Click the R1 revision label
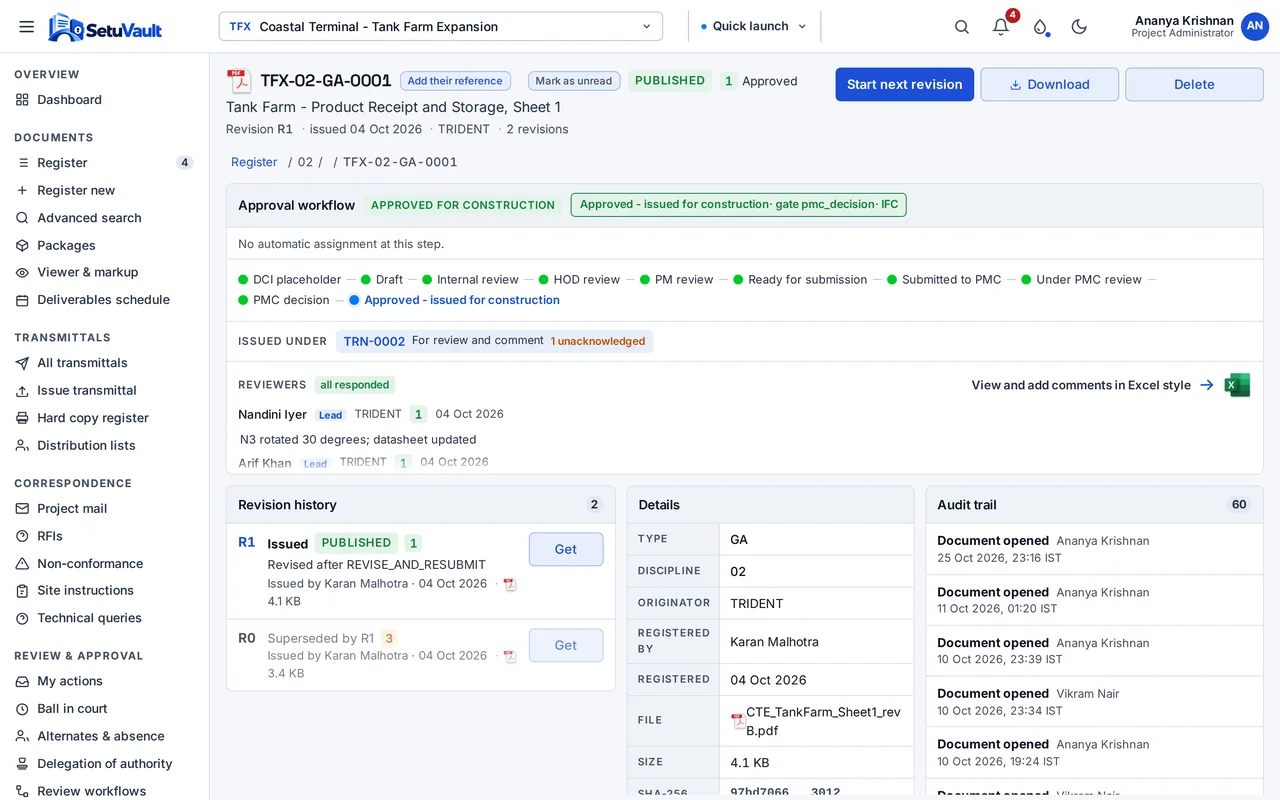This screenshot has height=800, width=1280. click(x=247, y=542)
